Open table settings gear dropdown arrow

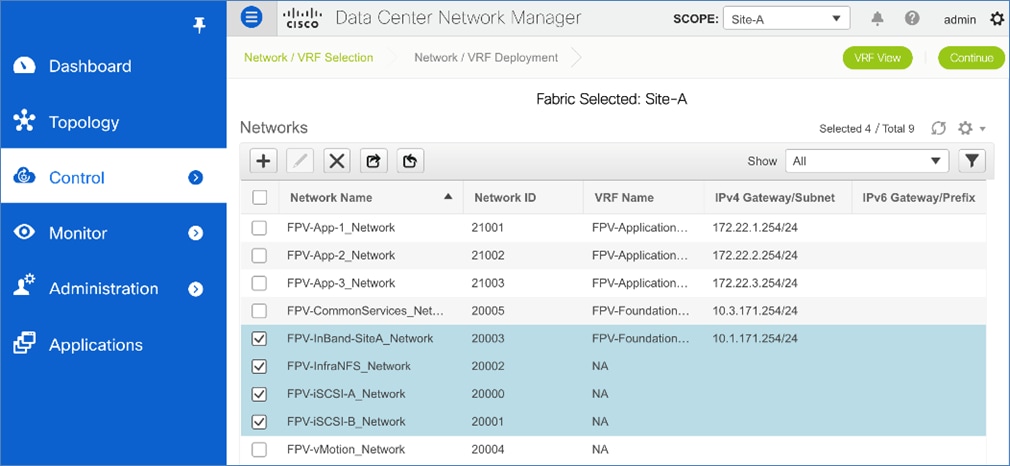[982, 129]
